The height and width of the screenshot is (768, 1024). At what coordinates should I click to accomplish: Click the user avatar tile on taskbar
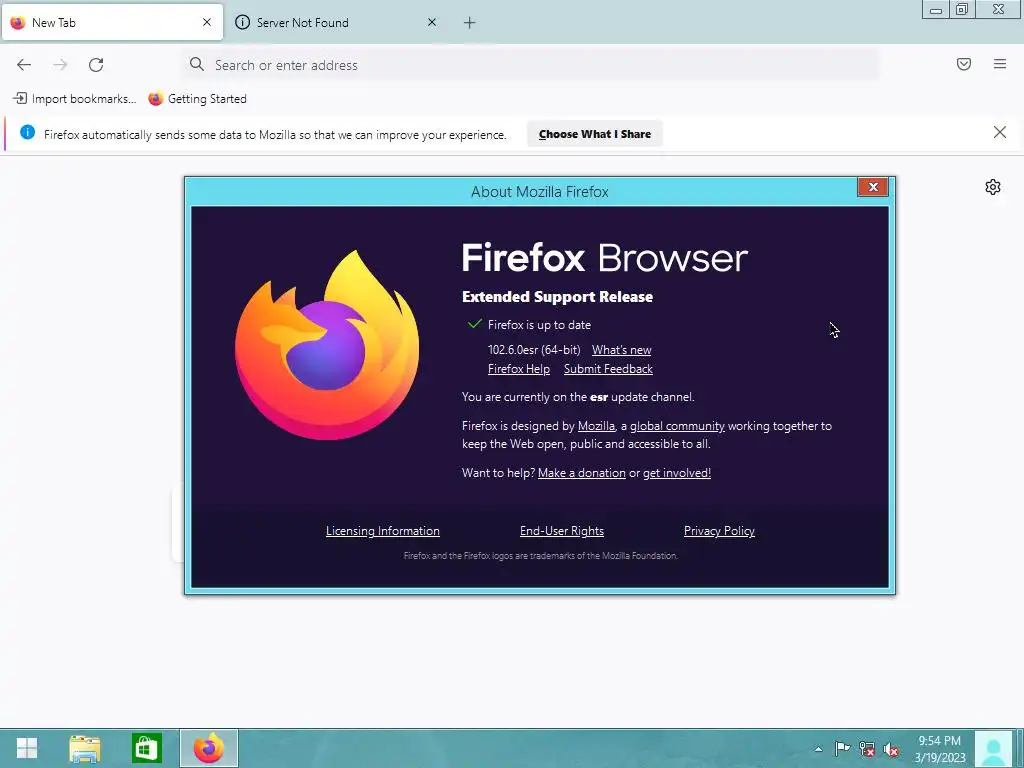pos(993,749)
